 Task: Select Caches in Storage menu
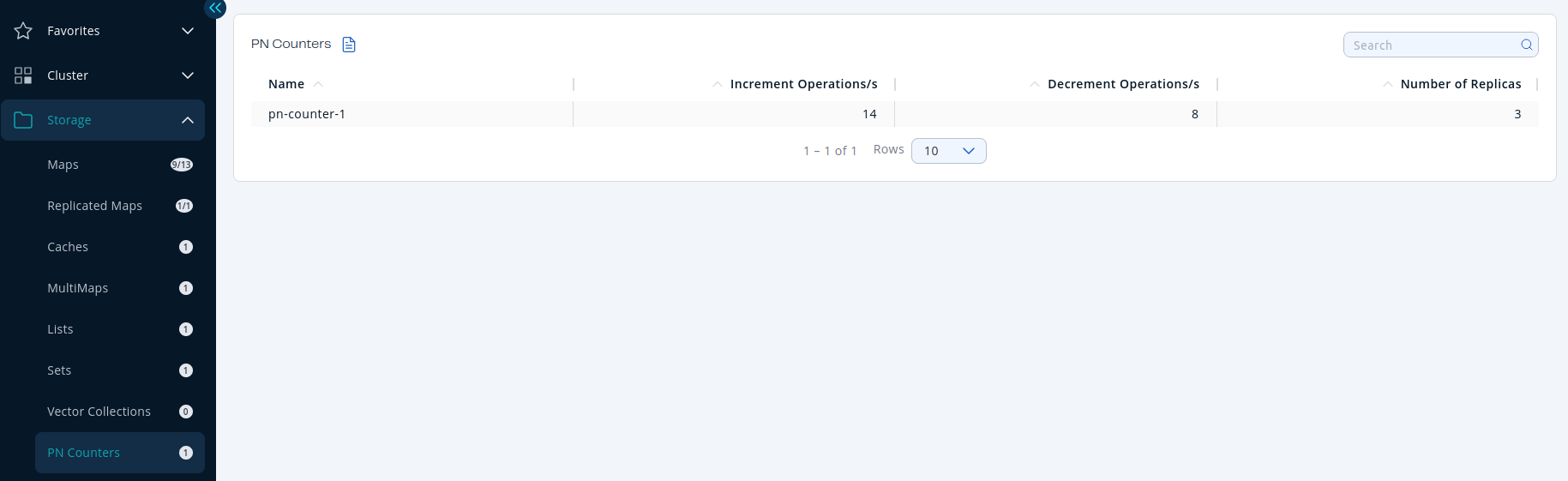[68, 247]
